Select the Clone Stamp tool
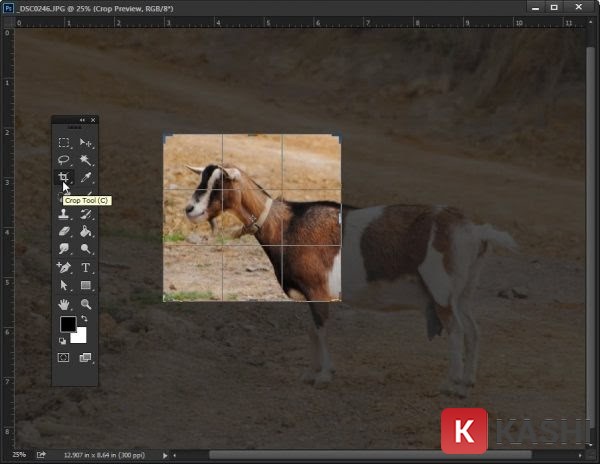 coord(64,214)
